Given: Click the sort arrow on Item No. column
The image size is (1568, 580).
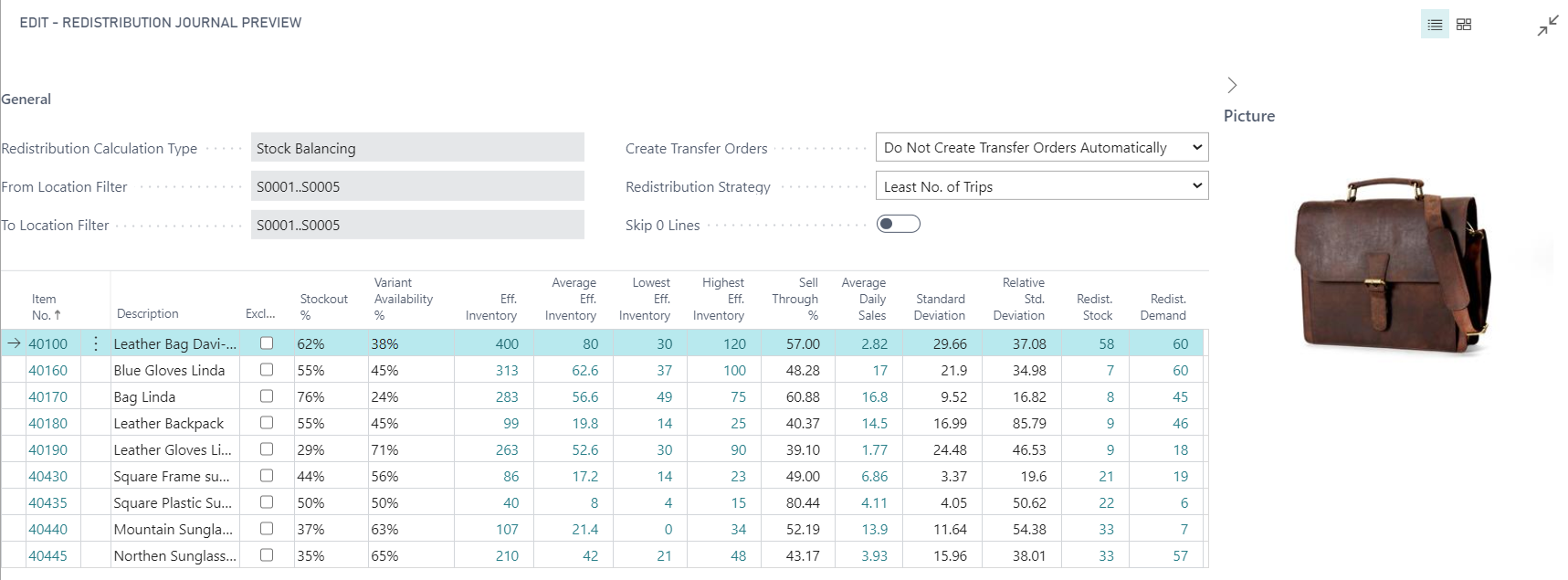Looking at the screenshot, I should click(x=58, y=315).
